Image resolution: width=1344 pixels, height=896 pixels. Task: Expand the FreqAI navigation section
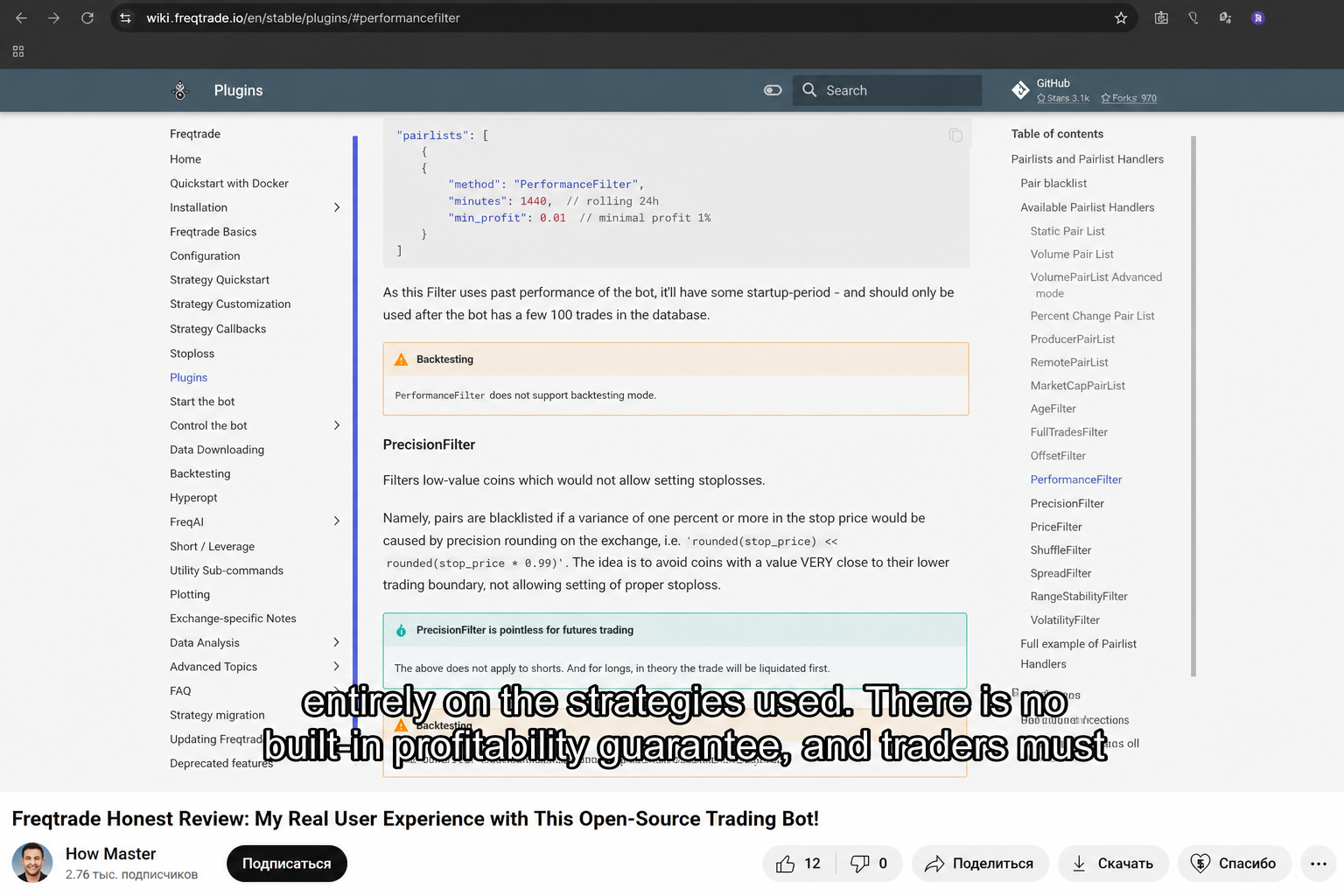coord(337,521)
